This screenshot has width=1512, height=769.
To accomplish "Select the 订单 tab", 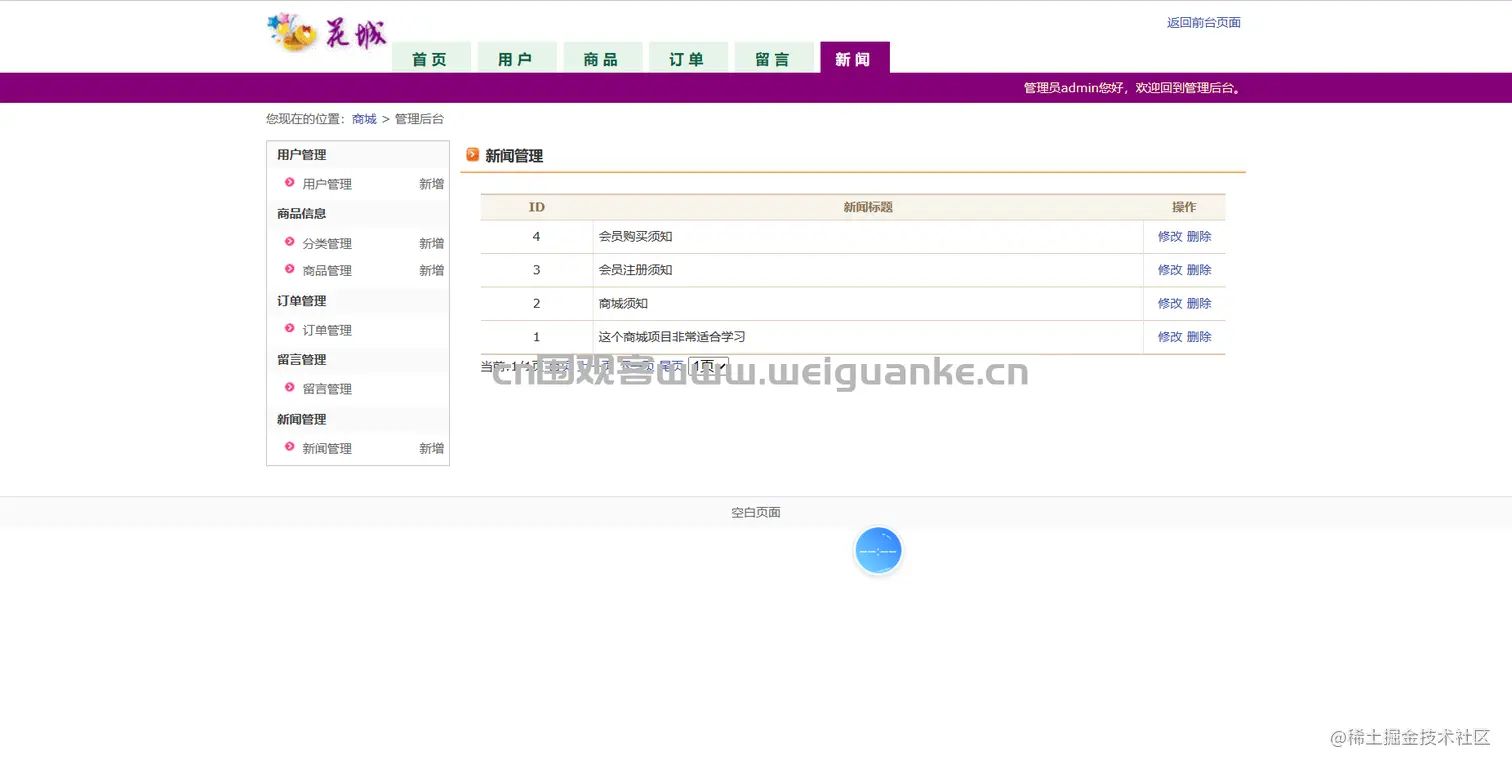I will point(688,58).
